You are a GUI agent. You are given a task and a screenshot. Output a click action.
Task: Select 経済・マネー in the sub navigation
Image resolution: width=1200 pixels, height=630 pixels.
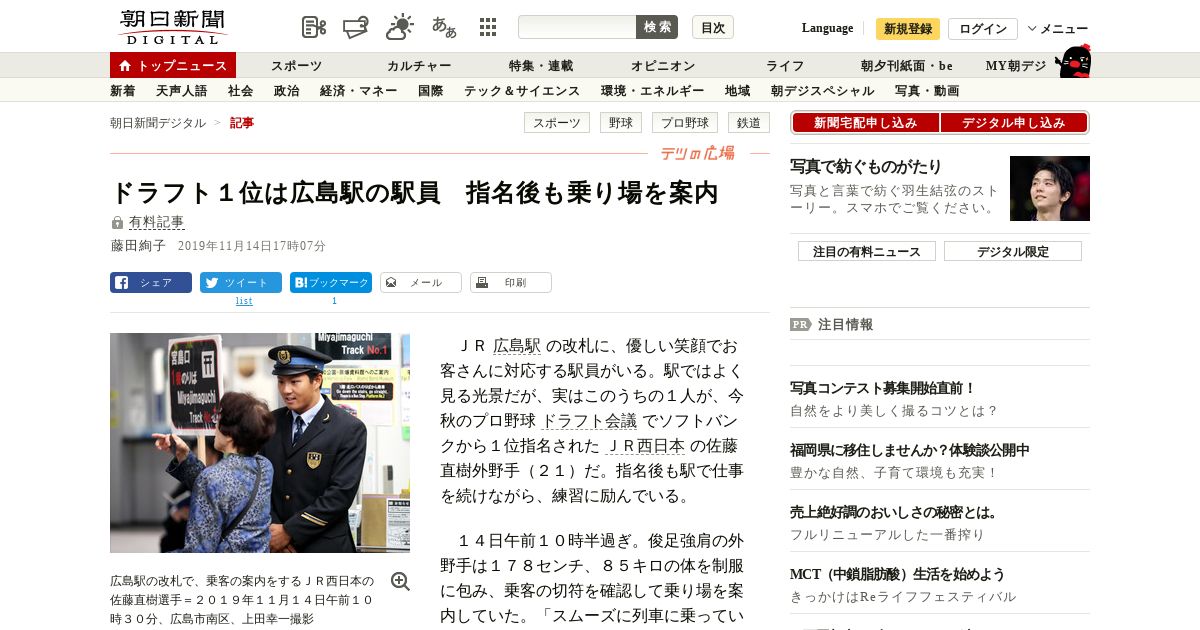359,91
